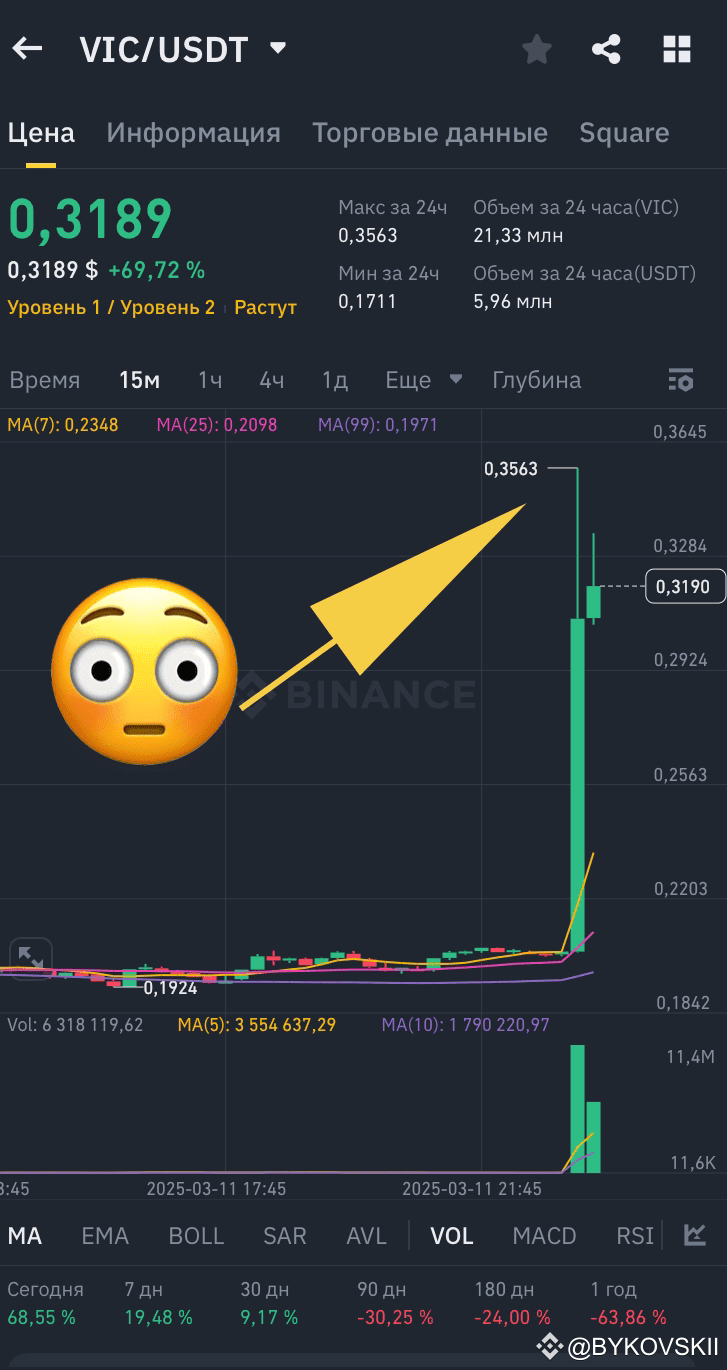Open the VIC/USDT pair selector dropdown
The height and width of the screenshot is (1370, 727).
coord(277,46)
